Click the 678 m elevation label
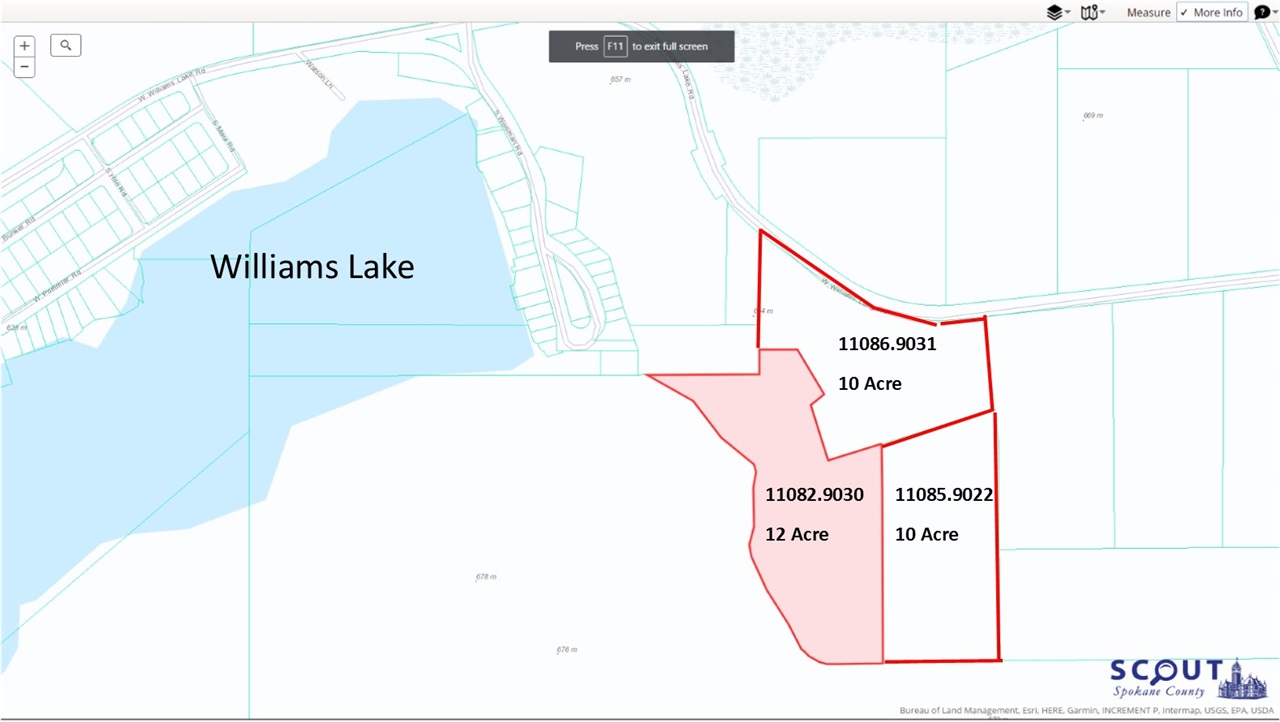Viewport: 1280px width, 722px height. (x=486, y=577)
